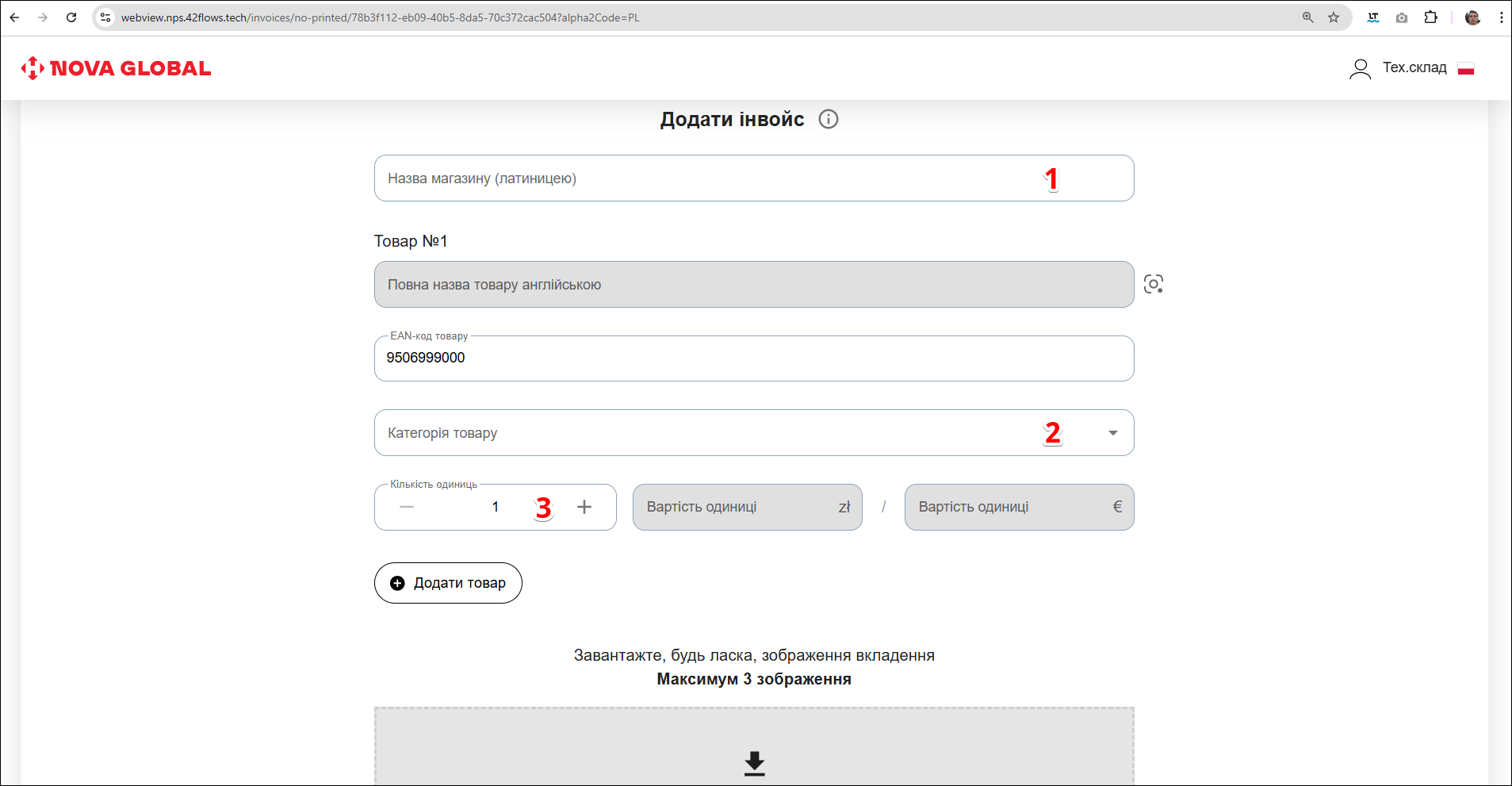Click the browser zoom magnifier icon

click(1307, 17)
